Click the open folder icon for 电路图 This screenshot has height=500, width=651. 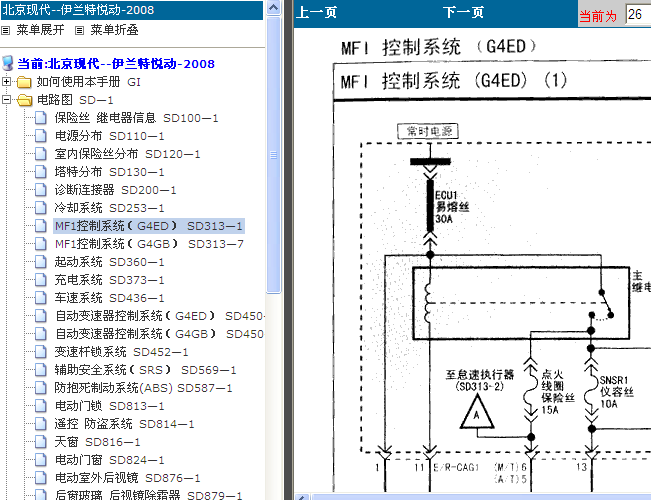click(24, 100)
